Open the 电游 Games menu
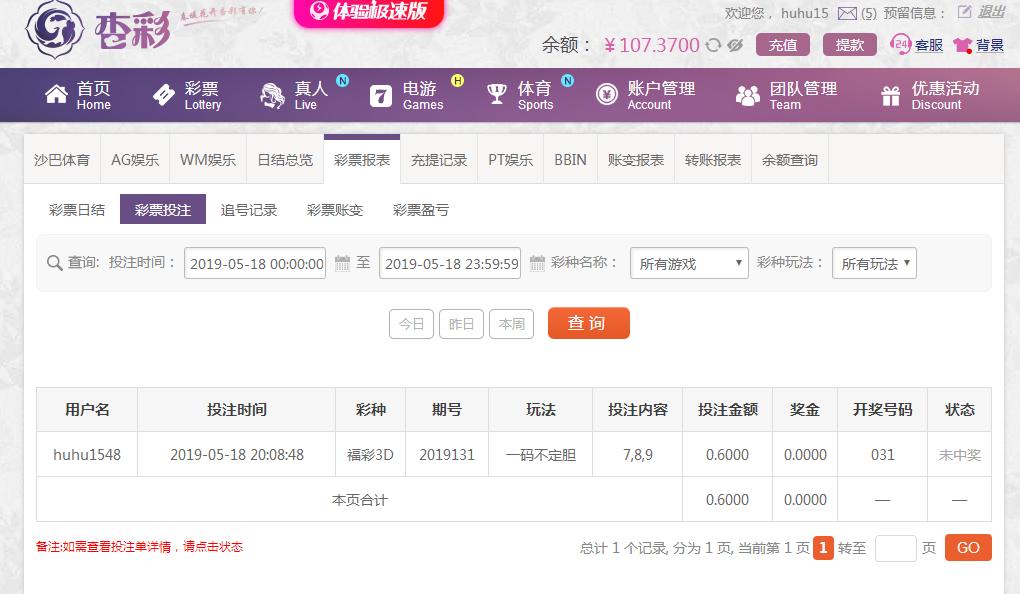 [407, 96]
